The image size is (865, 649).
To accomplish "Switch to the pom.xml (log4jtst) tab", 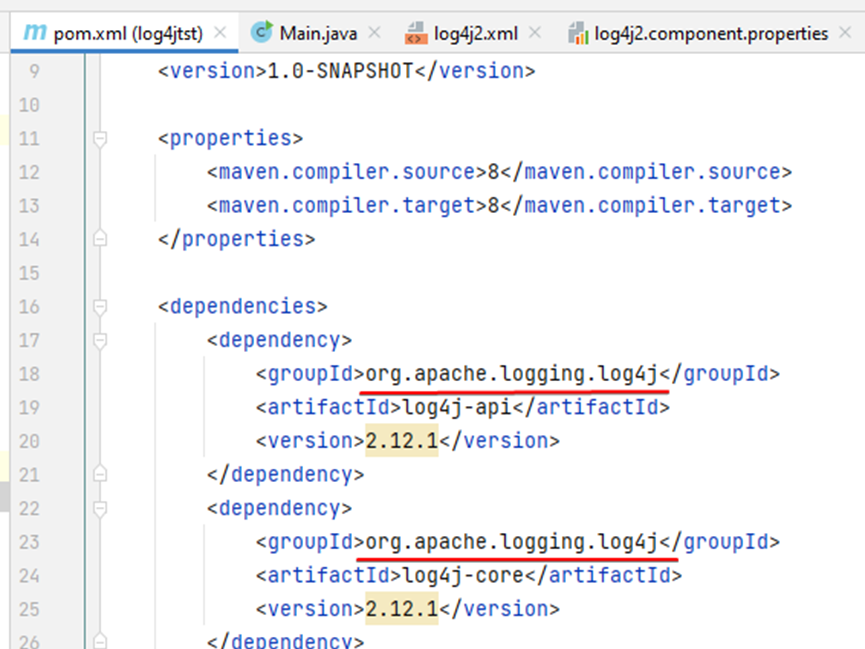I will [125, 33].
